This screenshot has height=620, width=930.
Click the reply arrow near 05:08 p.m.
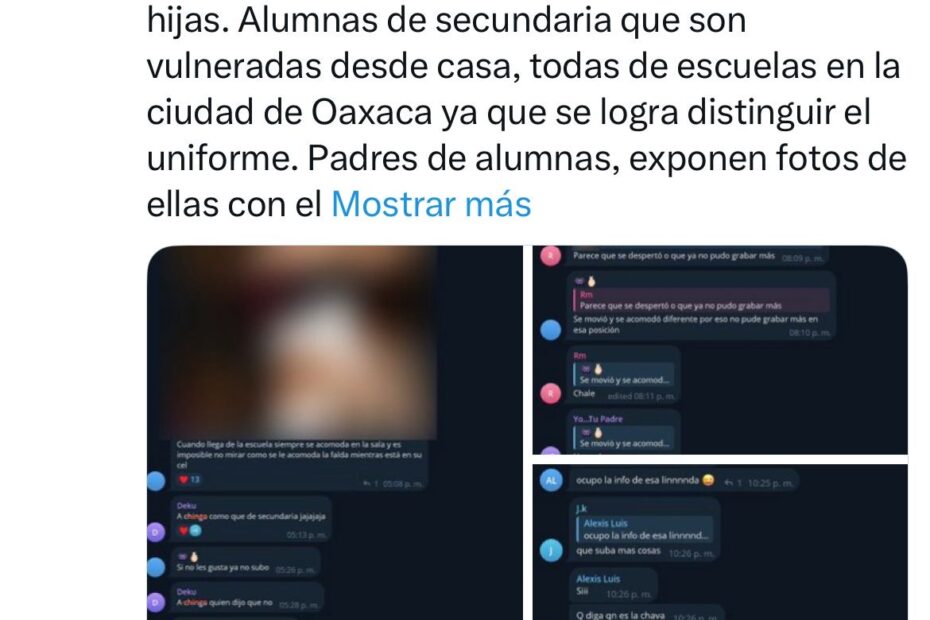tap(367, 484)
